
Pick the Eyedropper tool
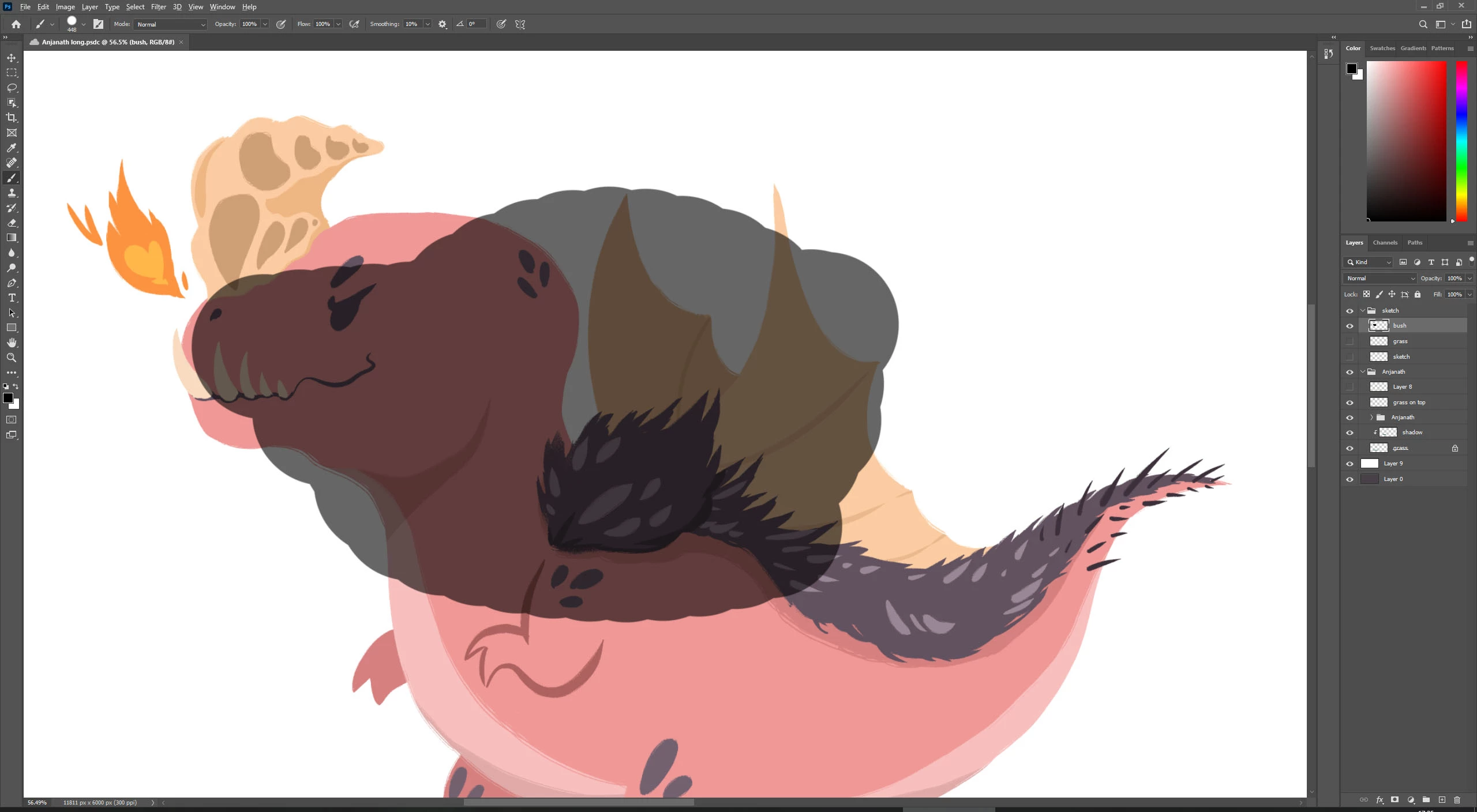click(x=12, y=148)
